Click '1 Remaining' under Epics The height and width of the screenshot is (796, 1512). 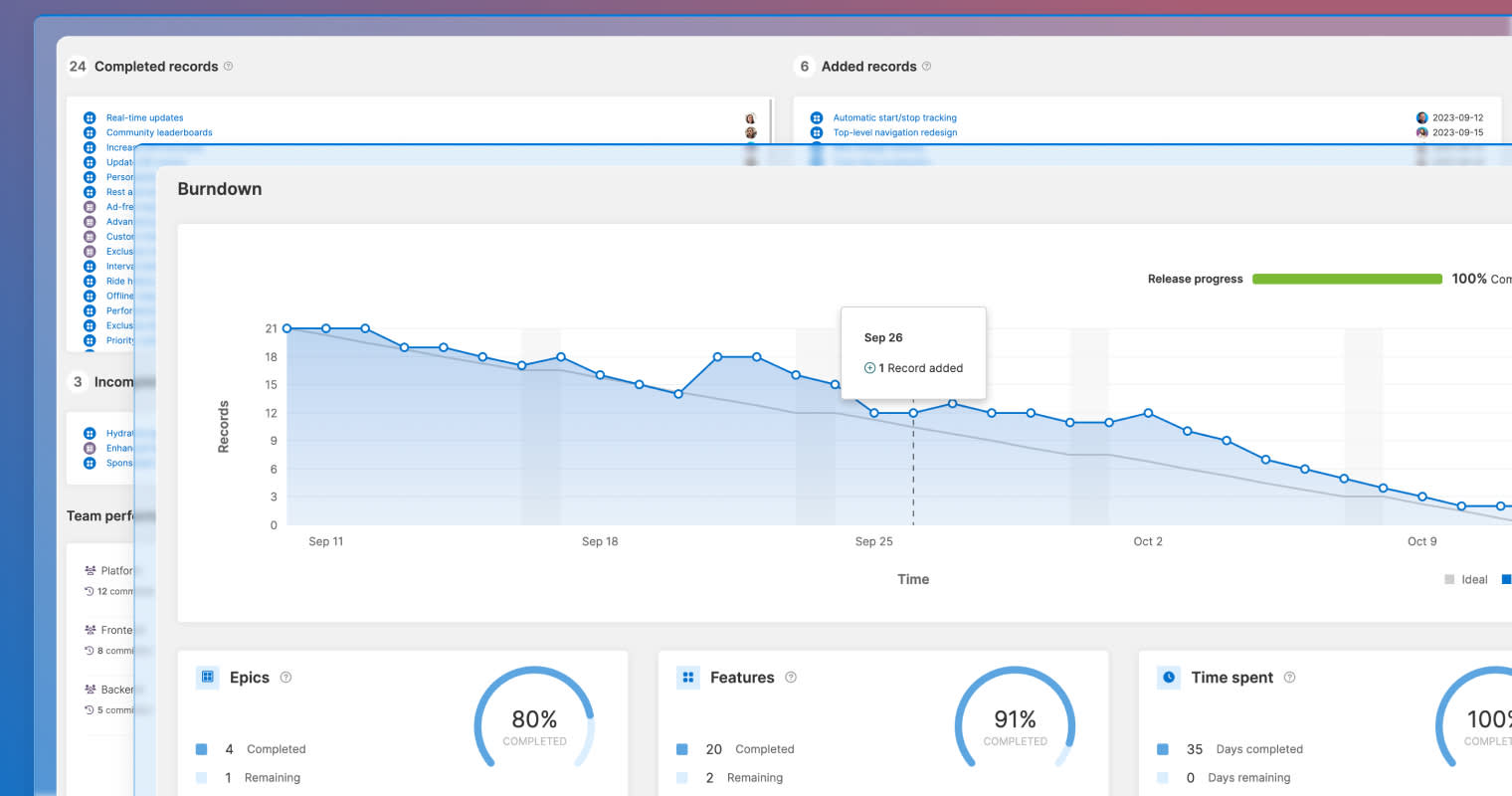[262, 778]
